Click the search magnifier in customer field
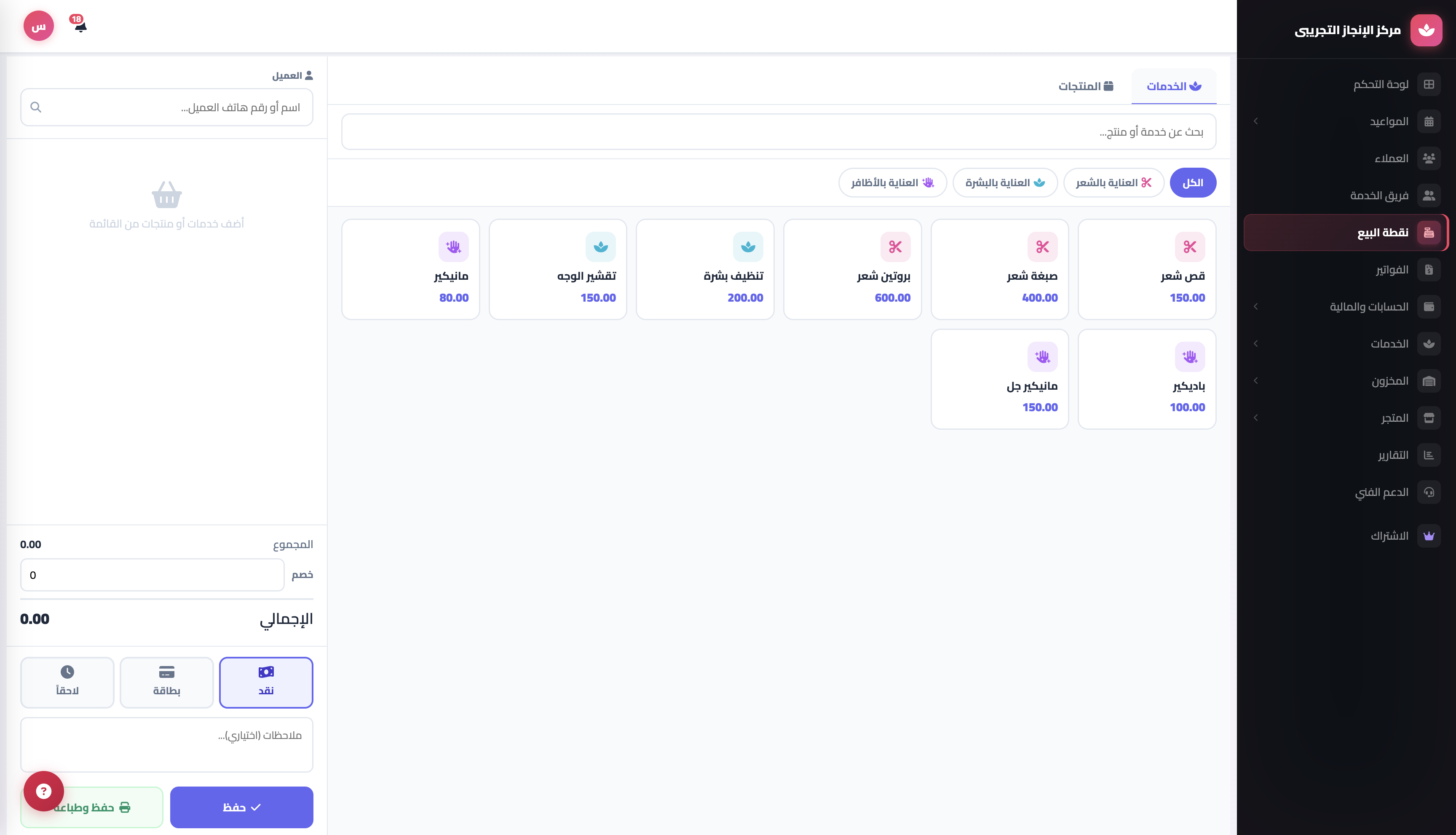This screenshot has height=835, width=1456. (35, 107)
